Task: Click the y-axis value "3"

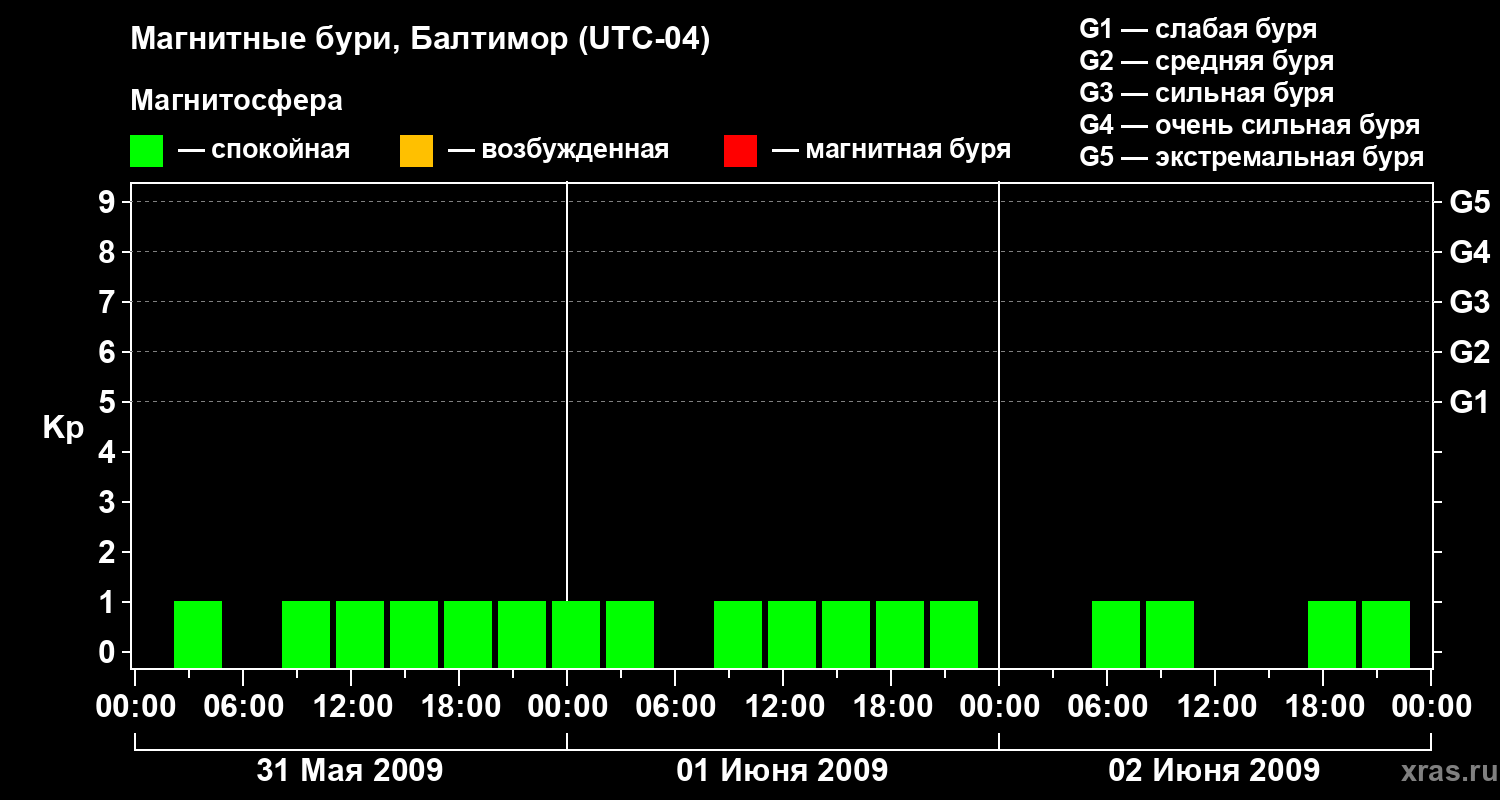Action: (109, 502)
